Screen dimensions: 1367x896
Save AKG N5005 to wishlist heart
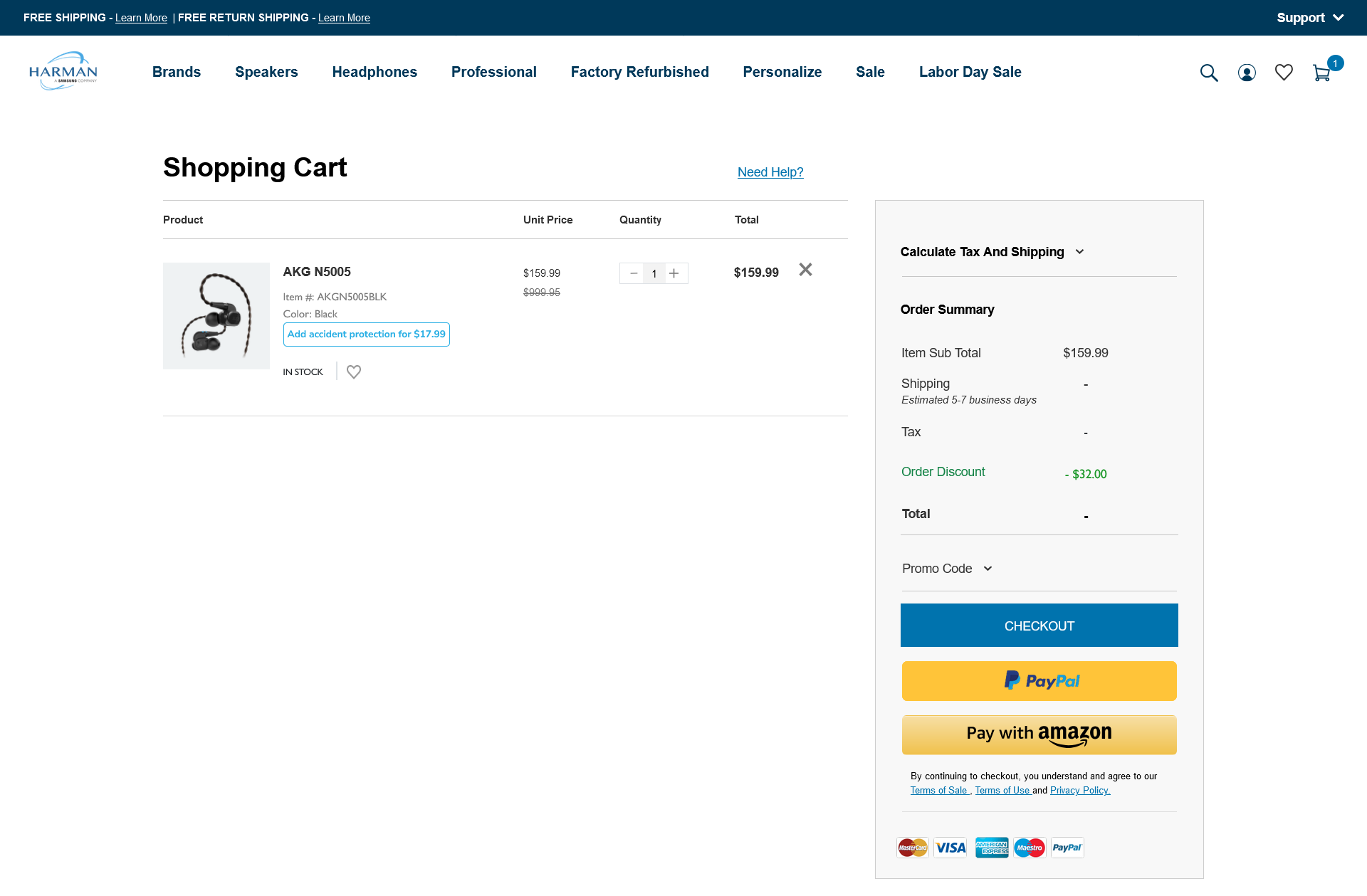[x=354, y=371]
